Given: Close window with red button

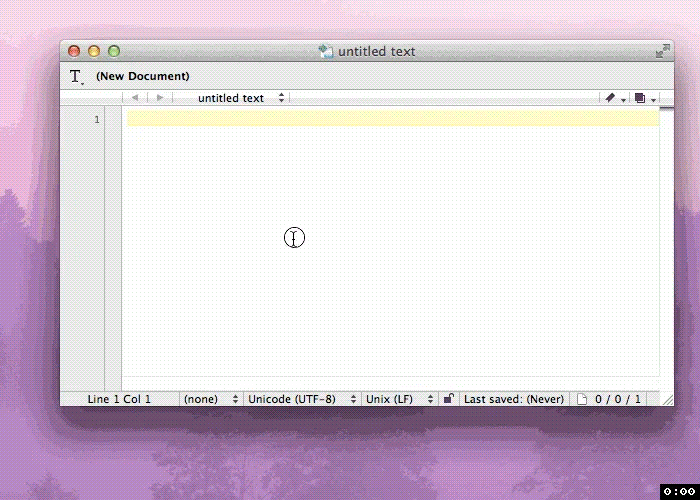Looking at the screenshot, I should pyautogui.click(x=74, y=51).
